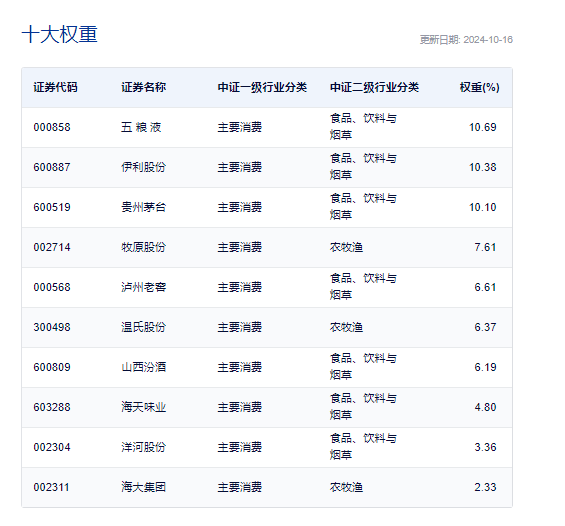565x526 pixels.
Task: Click the update date 2024-10-16 text
Action: click(x=466, y=40)
